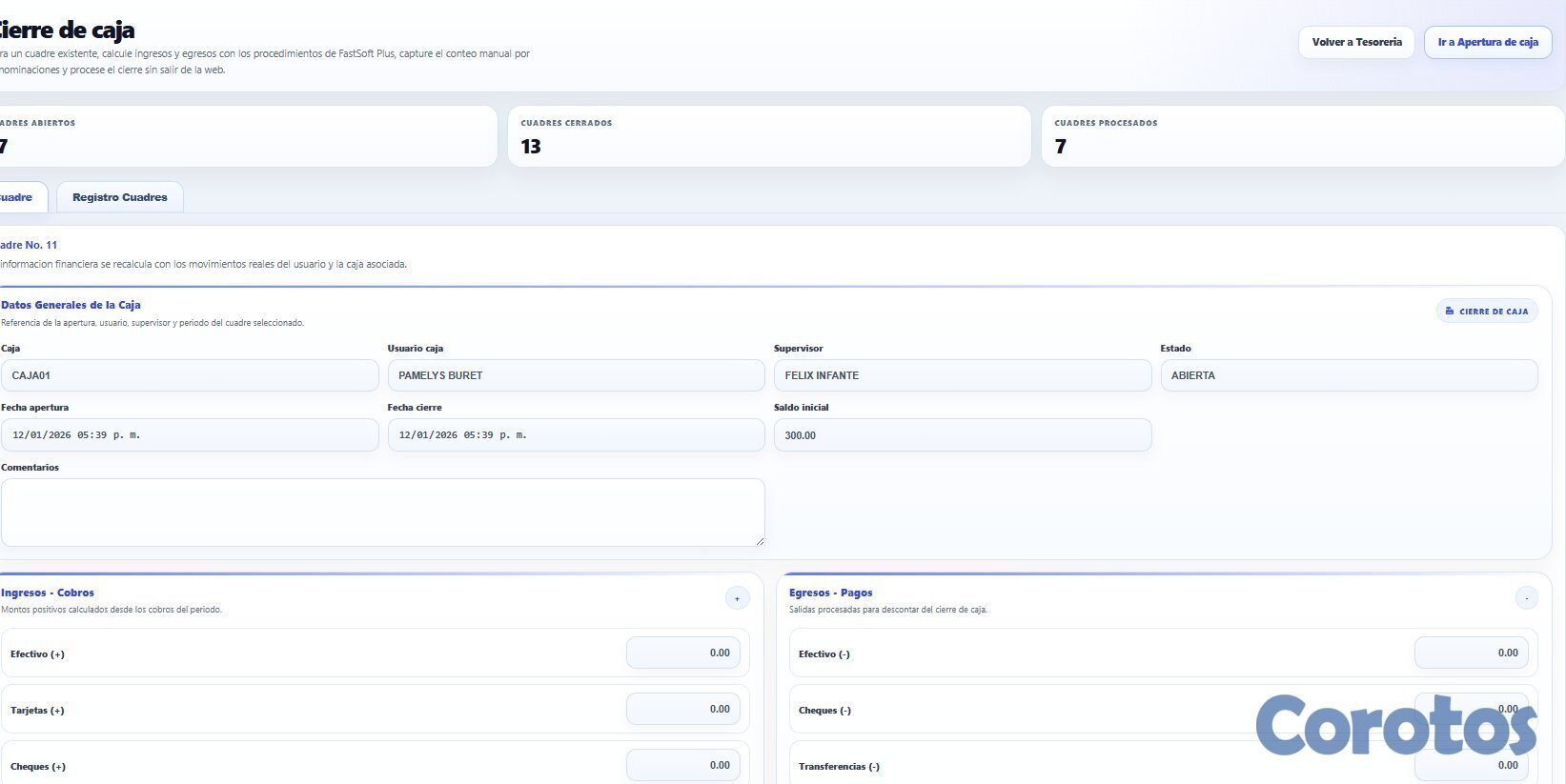
Task: Open Ir a Apertura de caja
Action: pos(1487,42)
